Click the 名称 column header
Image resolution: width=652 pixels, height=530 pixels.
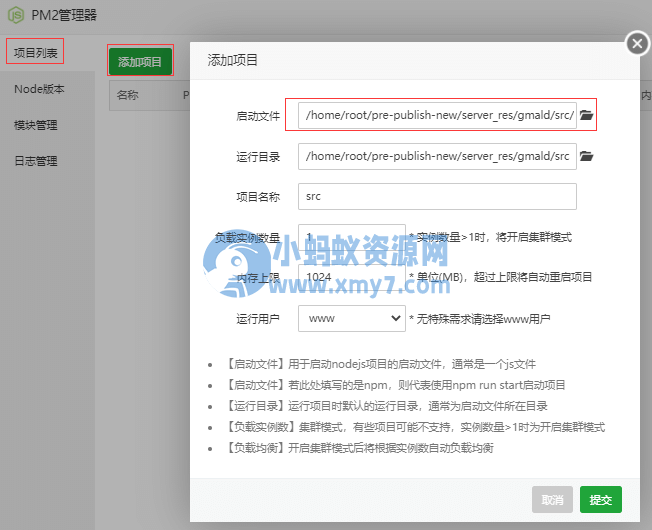(128, 95)
